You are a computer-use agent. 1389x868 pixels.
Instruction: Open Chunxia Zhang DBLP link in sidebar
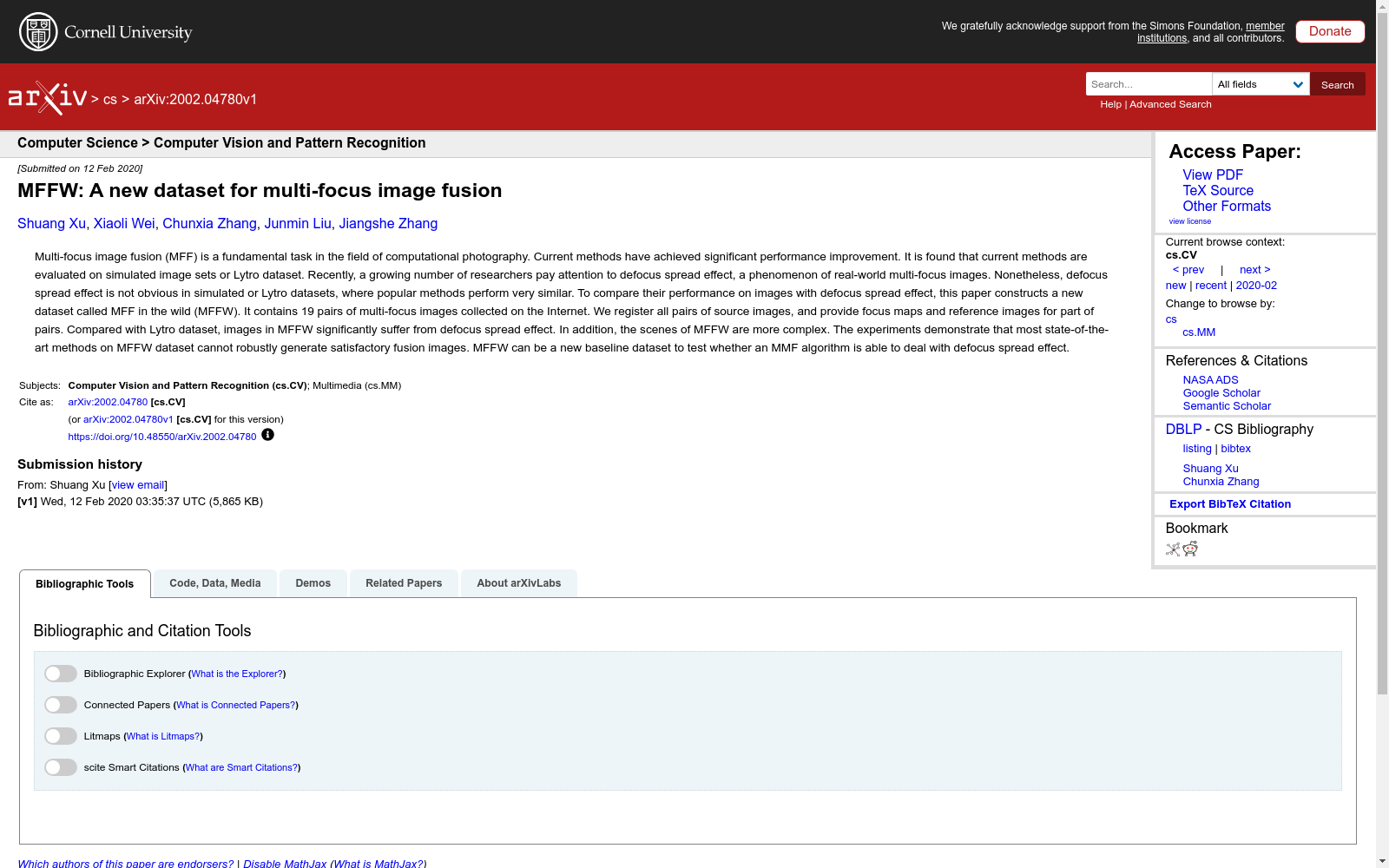(1221, 482)
